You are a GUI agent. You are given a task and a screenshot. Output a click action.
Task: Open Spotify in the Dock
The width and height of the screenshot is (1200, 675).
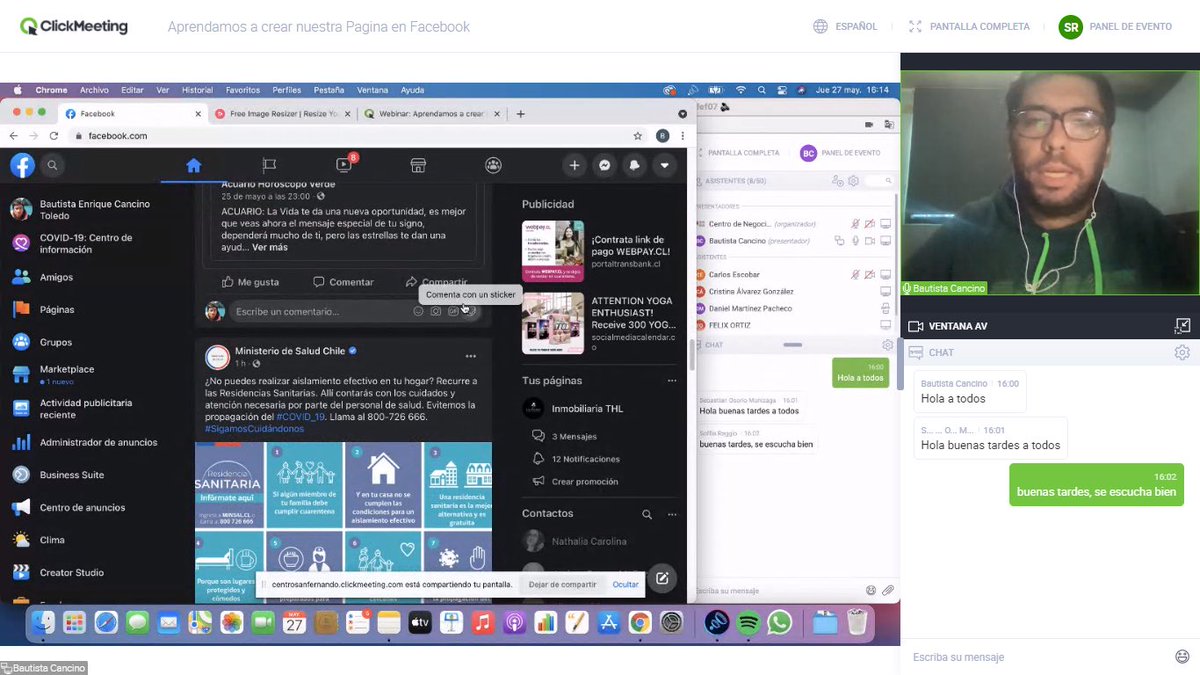tap(748, 623)
